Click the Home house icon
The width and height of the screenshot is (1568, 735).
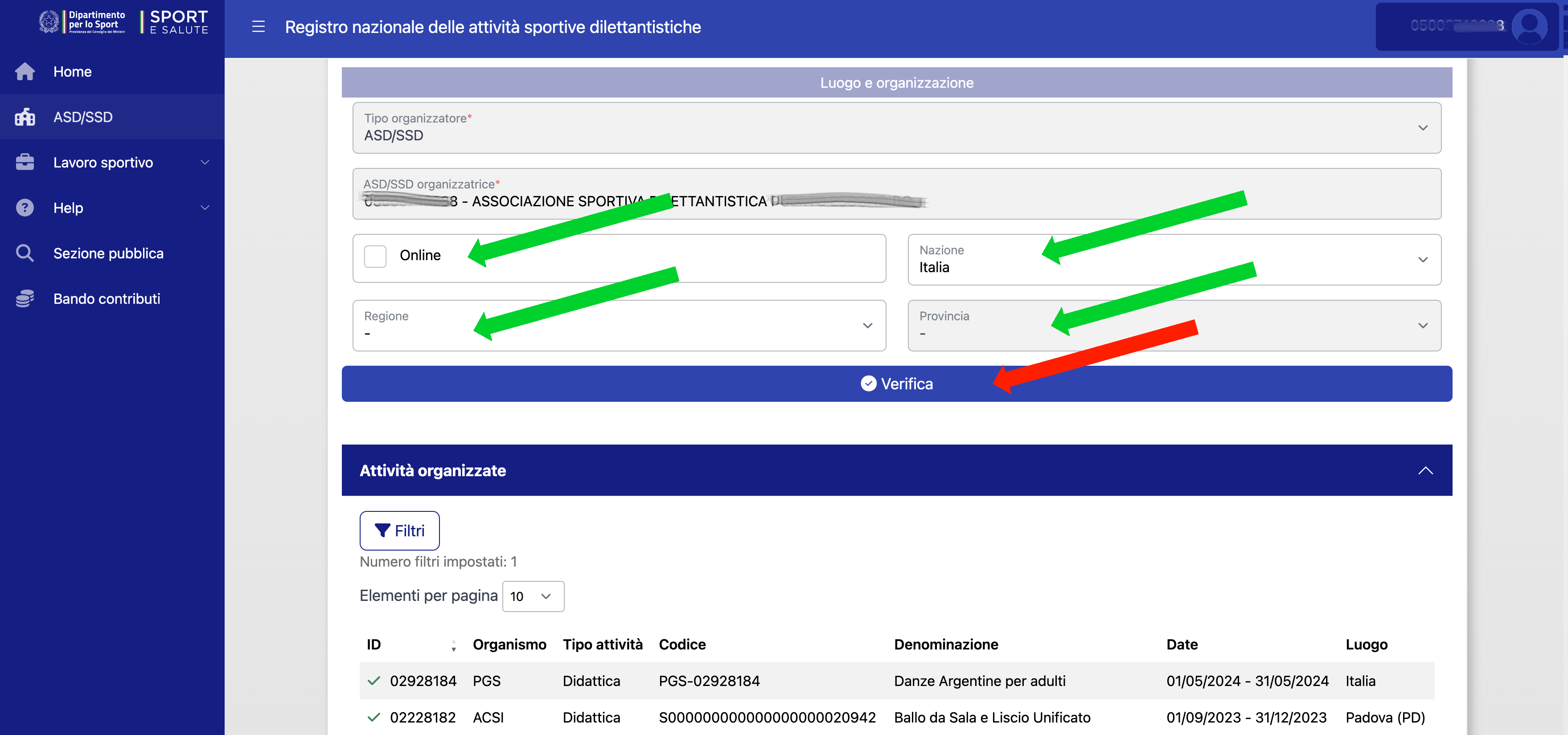(x=25, y=72)
